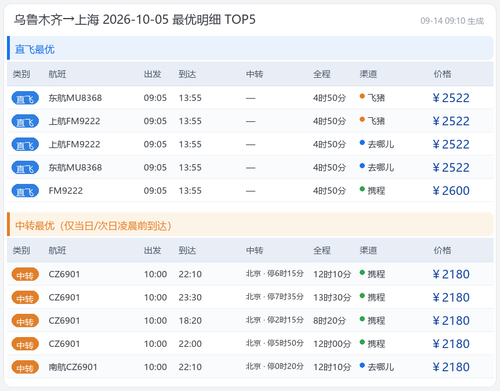Select 上航FM9222 in the 飞猪 row

point(74,121)
